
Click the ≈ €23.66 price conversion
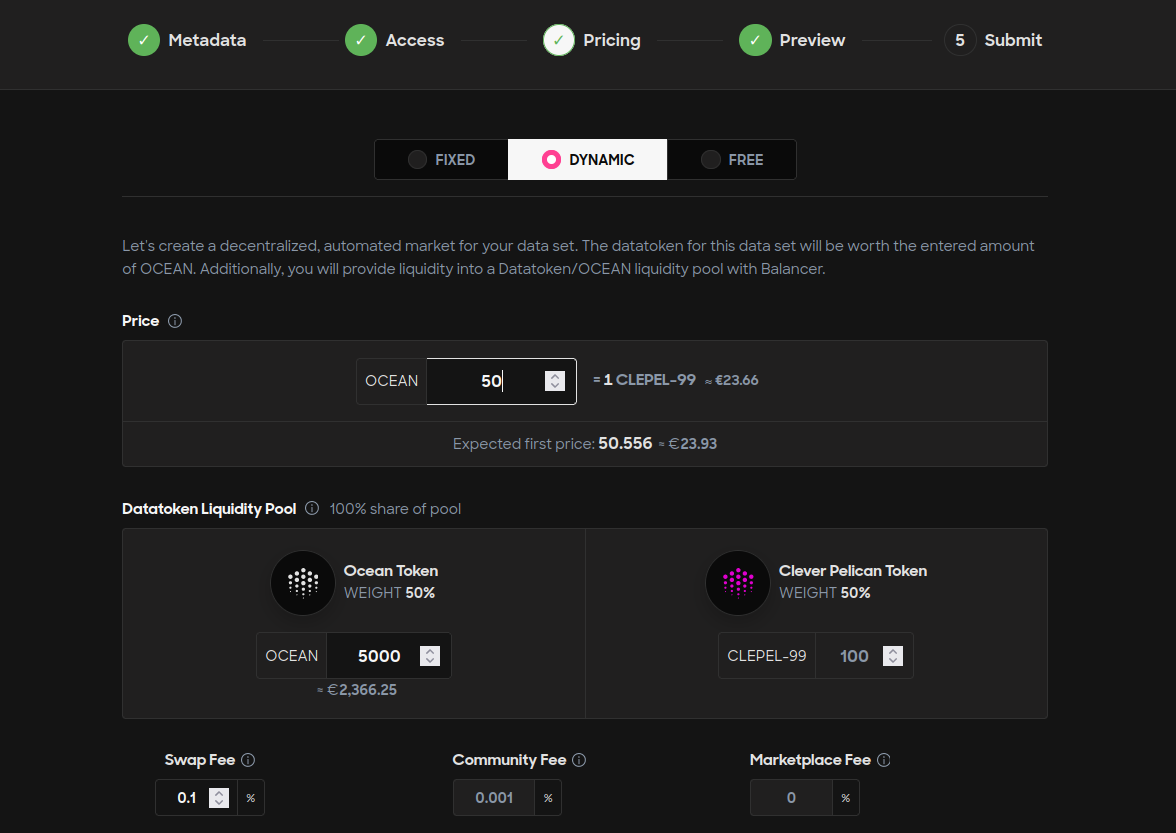point(731,380)
